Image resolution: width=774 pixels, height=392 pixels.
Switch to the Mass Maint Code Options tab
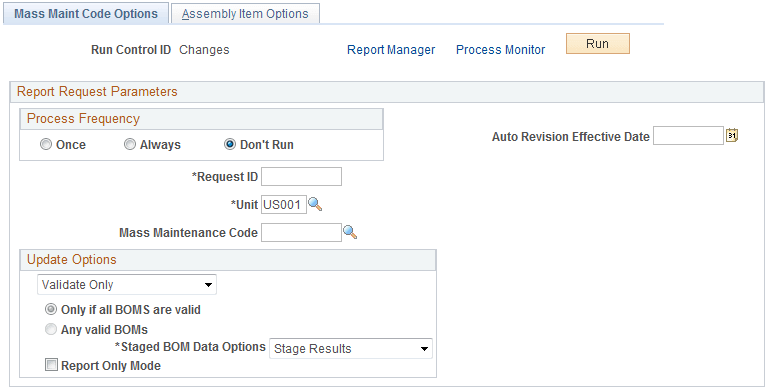tap(86, 13)
